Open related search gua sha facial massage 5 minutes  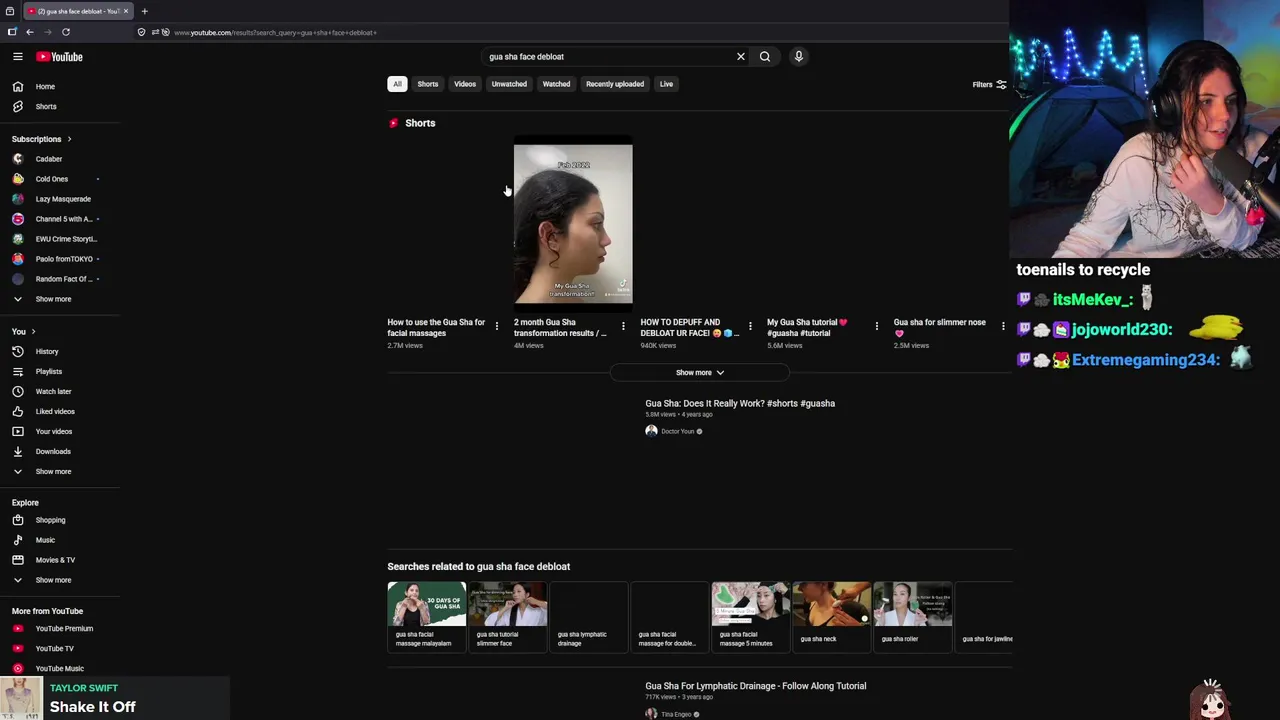pos(751,616)
